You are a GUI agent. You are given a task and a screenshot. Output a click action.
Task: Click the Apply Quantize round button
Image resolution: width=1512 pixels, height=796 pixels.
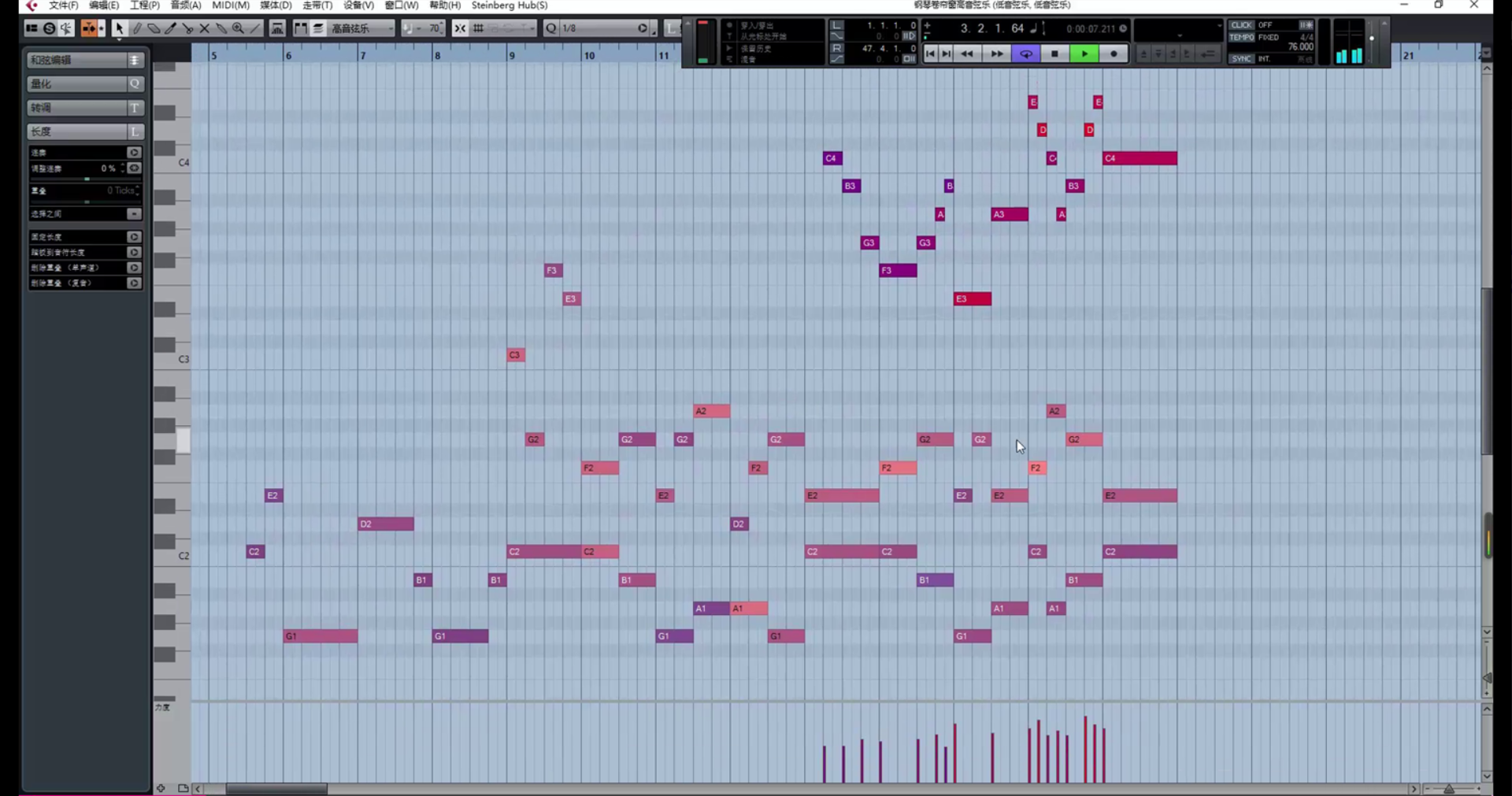643,28
